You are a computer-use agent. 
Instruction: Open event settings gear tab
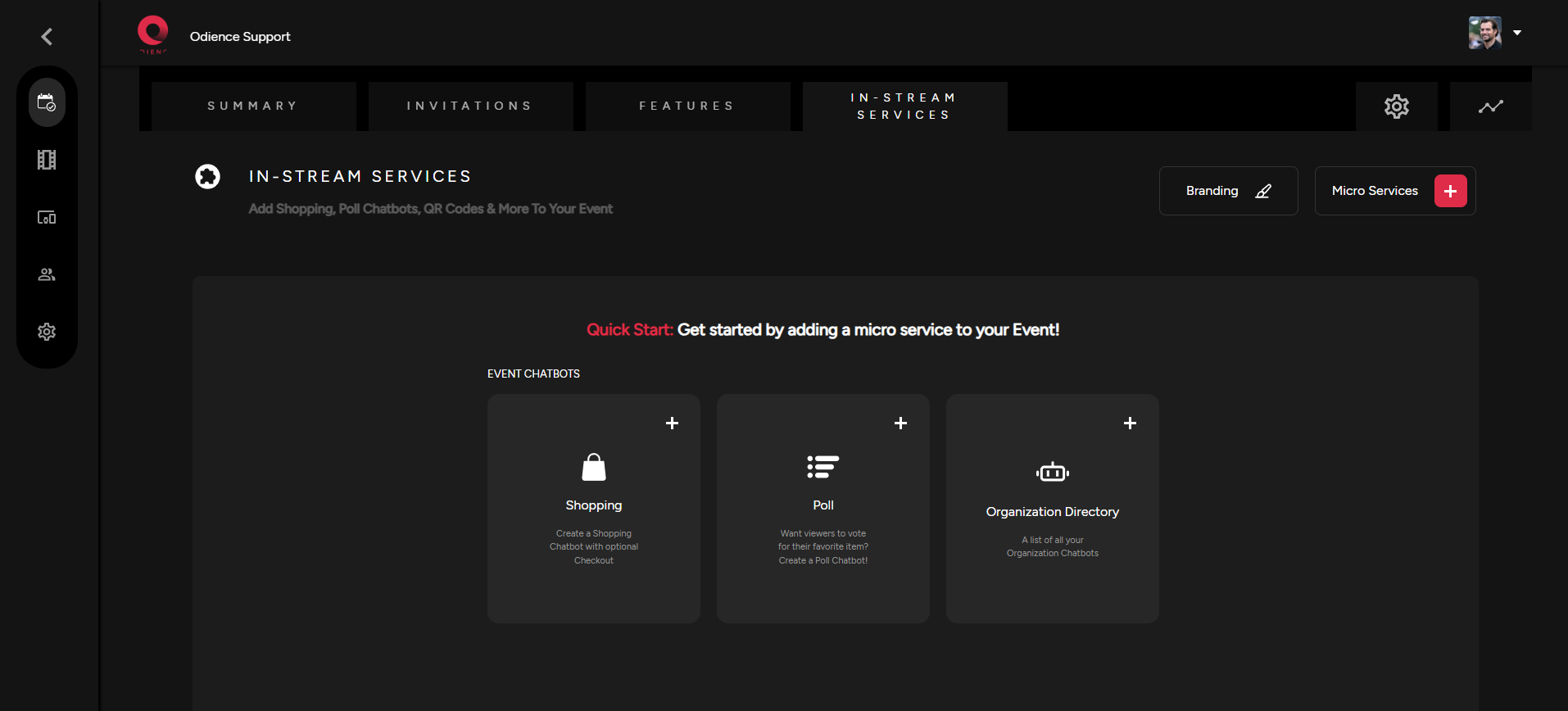[1396, 106]
